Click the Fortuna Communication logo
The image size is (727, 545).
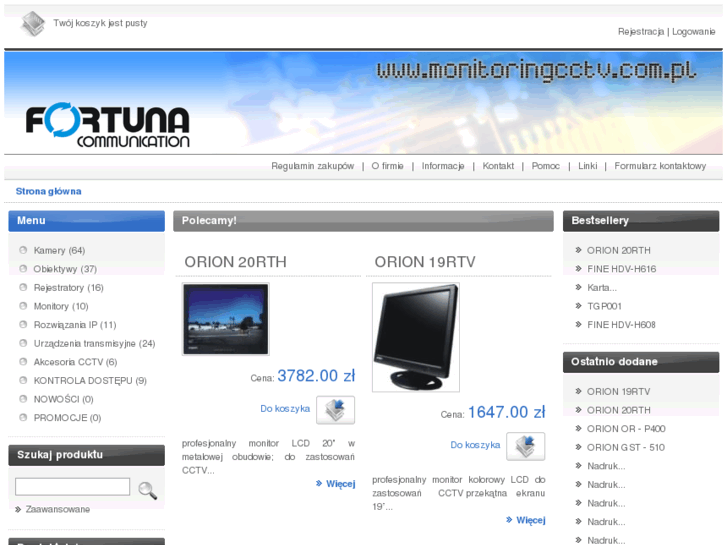pyautogui.click(x=108, y=125)
